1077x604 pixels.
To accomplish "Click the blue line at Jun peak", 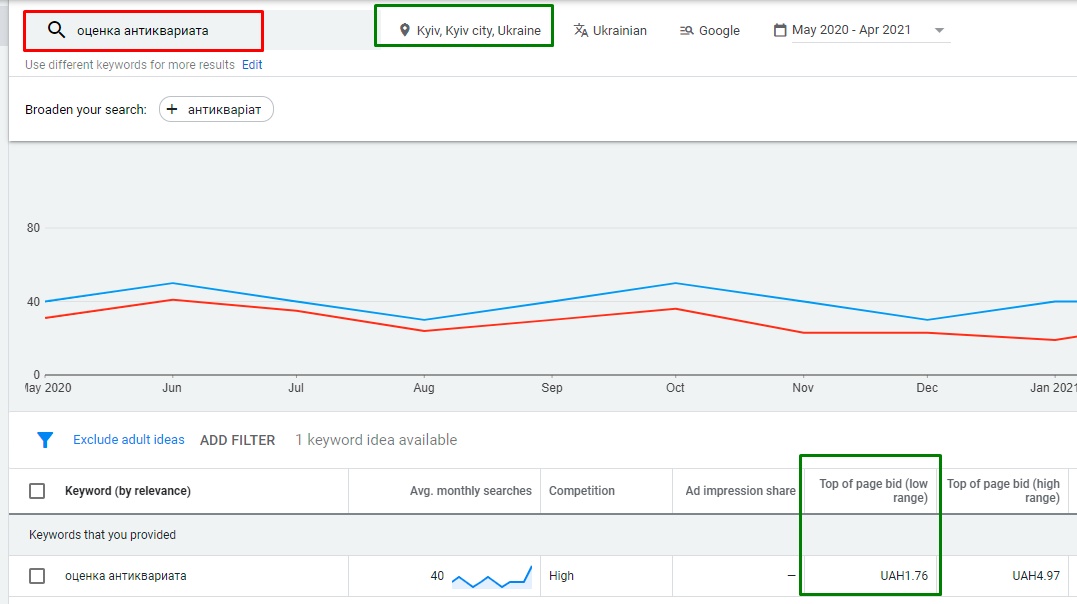I will point(172,283).
